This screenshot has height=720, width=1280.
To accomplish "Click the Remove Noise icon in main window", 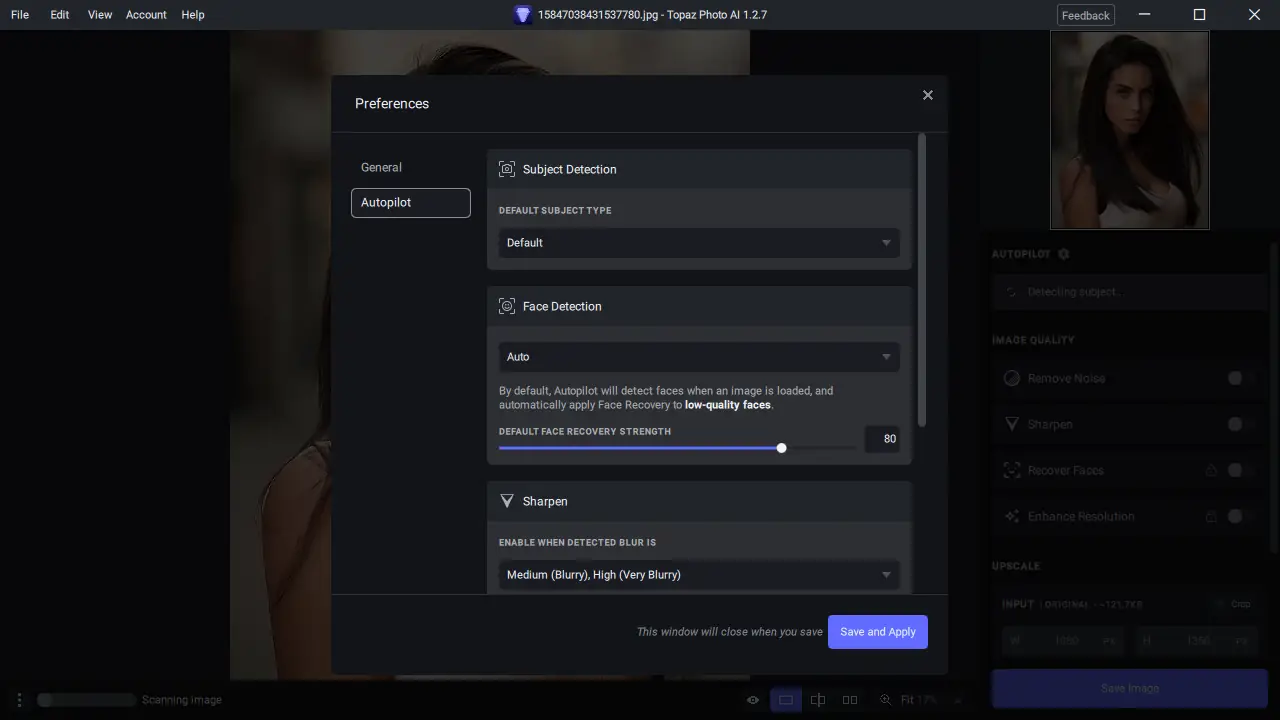I will pos(1011,378).
